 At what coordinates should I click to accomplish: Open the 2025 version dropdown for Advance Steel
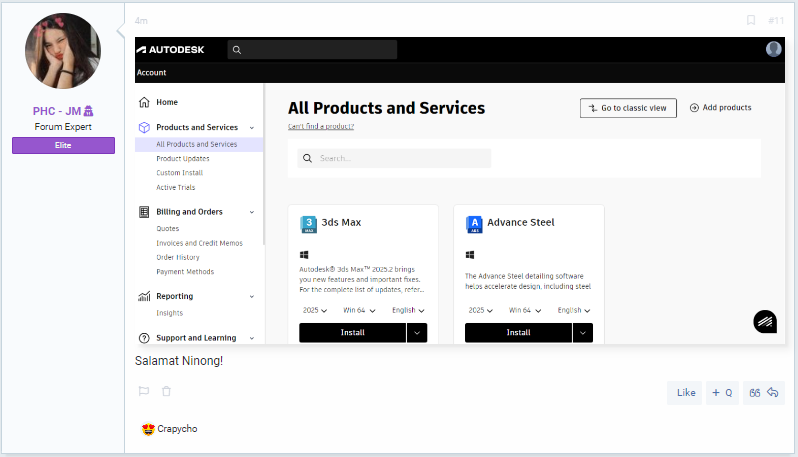(480, 310)
